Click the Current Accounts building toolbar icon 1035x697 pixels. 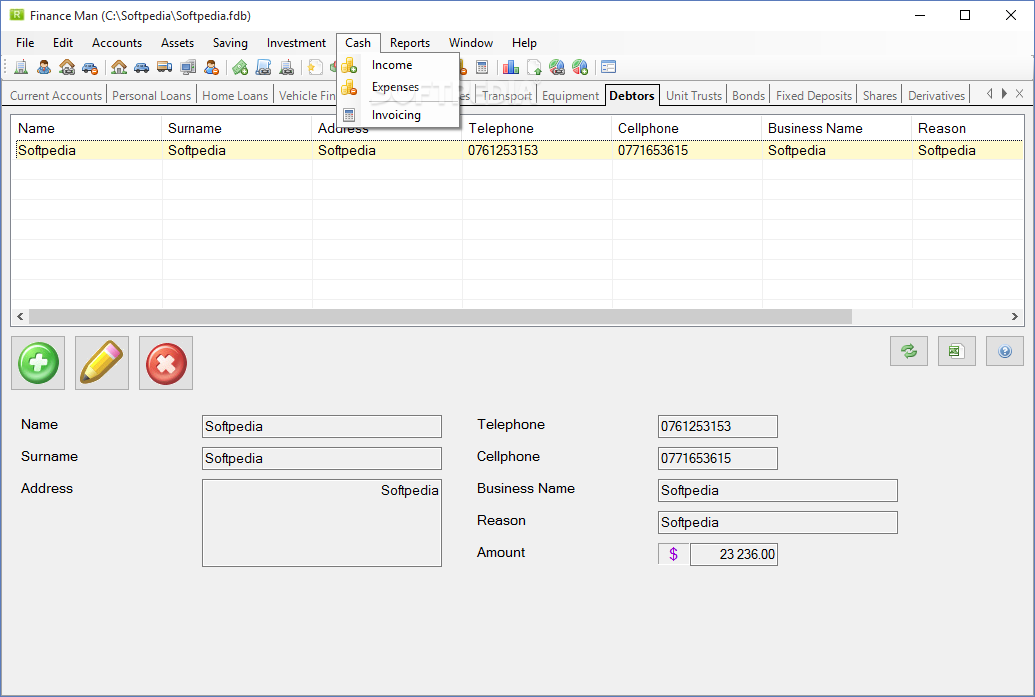tap(21, 67)
